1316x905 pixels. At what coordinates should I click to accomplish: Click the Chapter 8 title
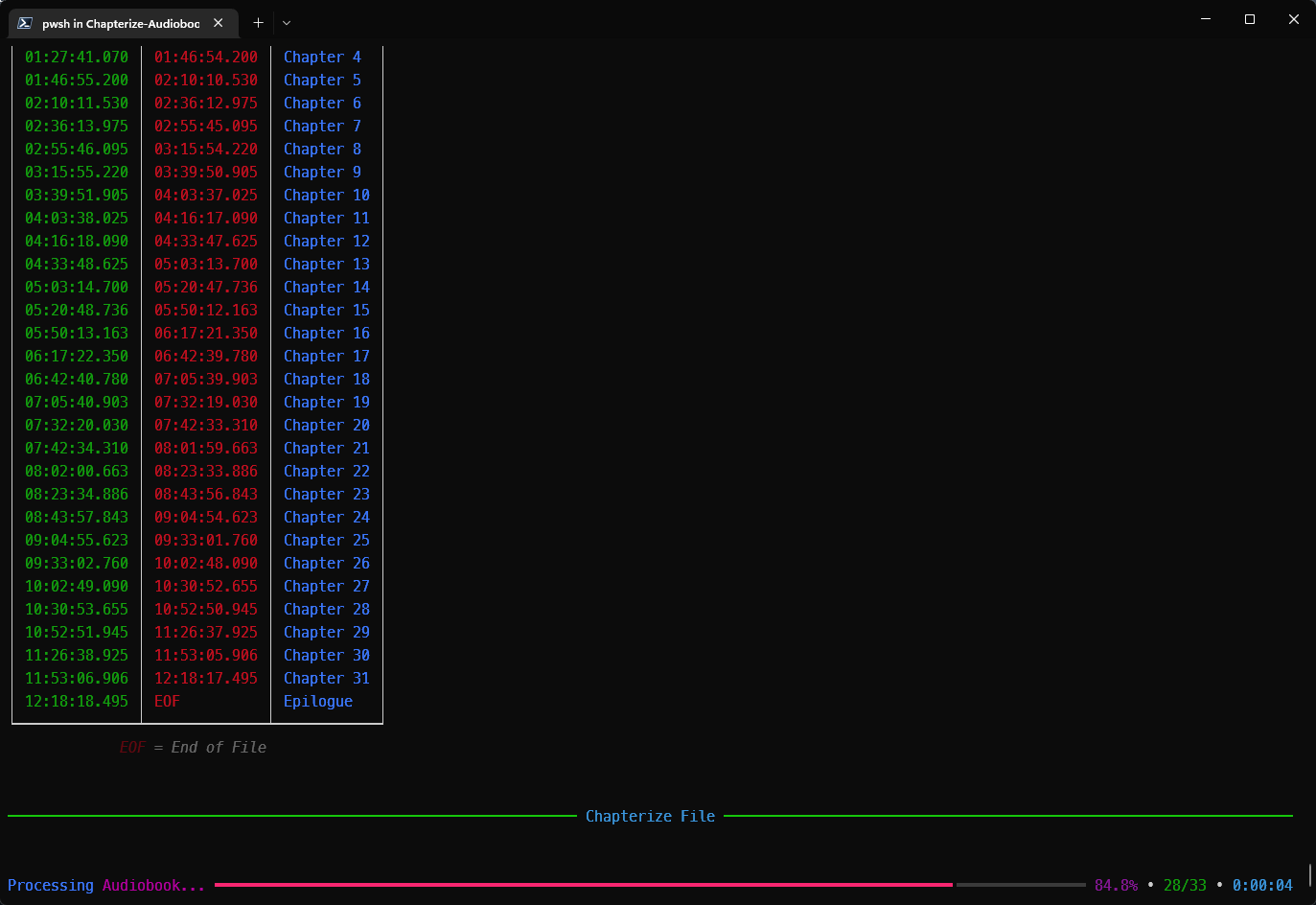click(322, 150)
